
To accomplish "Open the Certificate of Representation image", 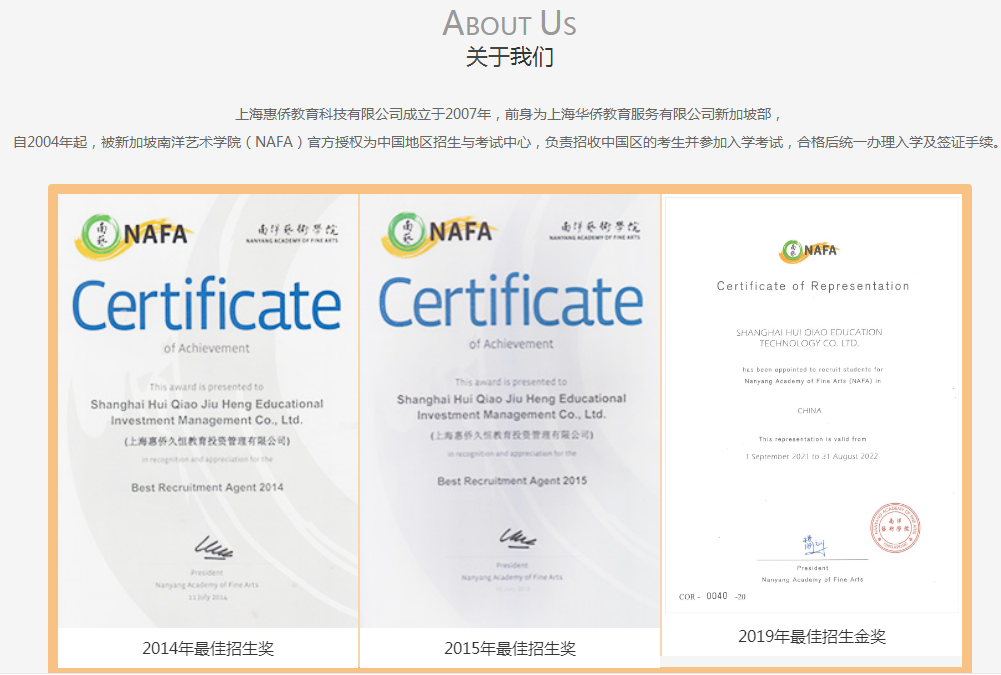I will 812,405.
